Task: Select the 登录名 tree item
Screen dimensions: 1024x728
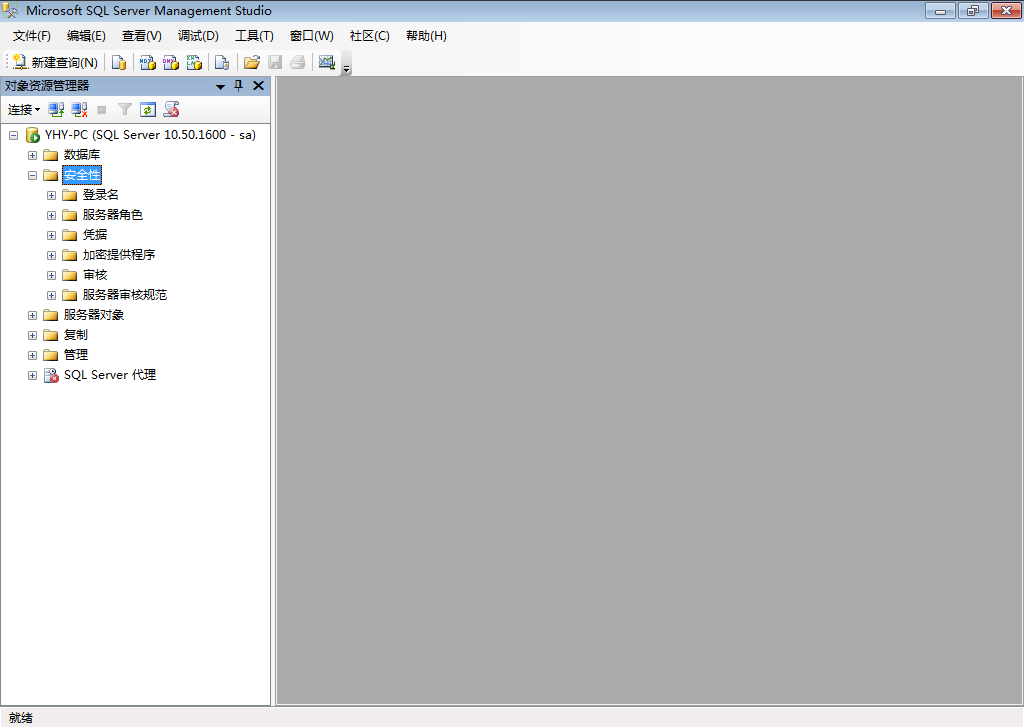Action: pyautogui.click(x=101, y=195)
